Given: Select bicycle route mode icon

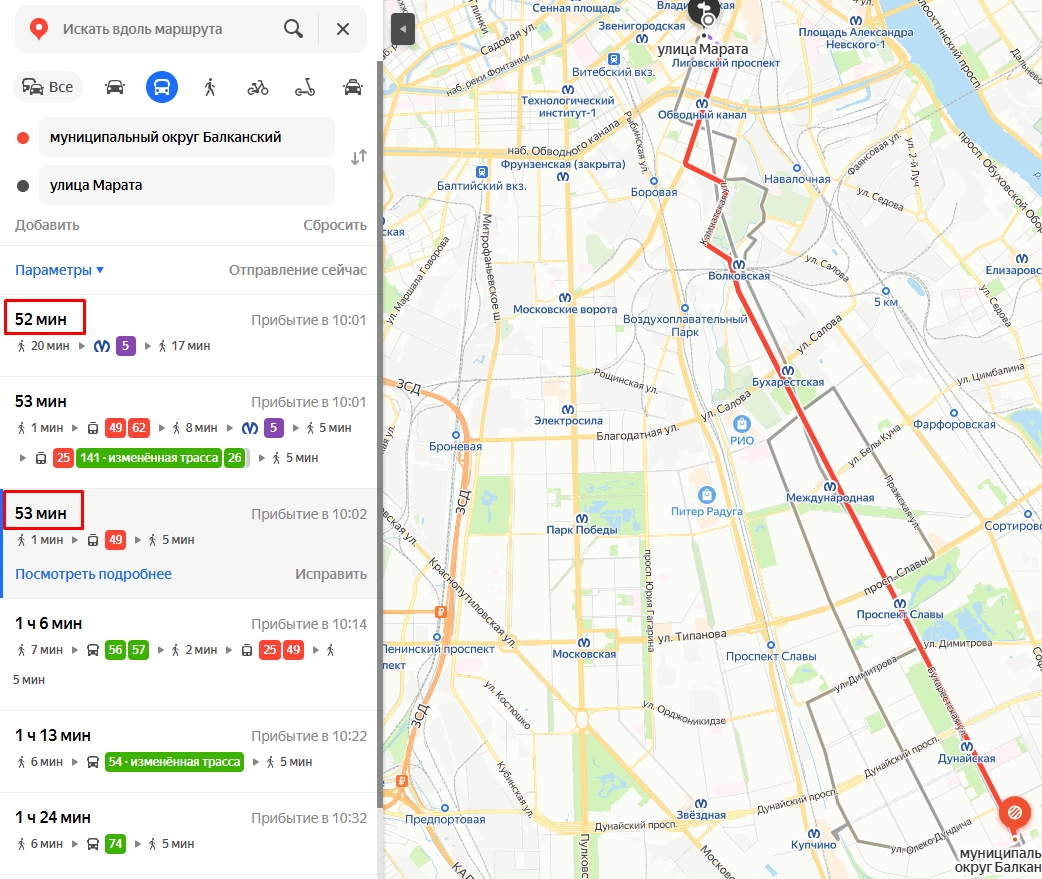Looking at the screenshot, I should 258,87.
